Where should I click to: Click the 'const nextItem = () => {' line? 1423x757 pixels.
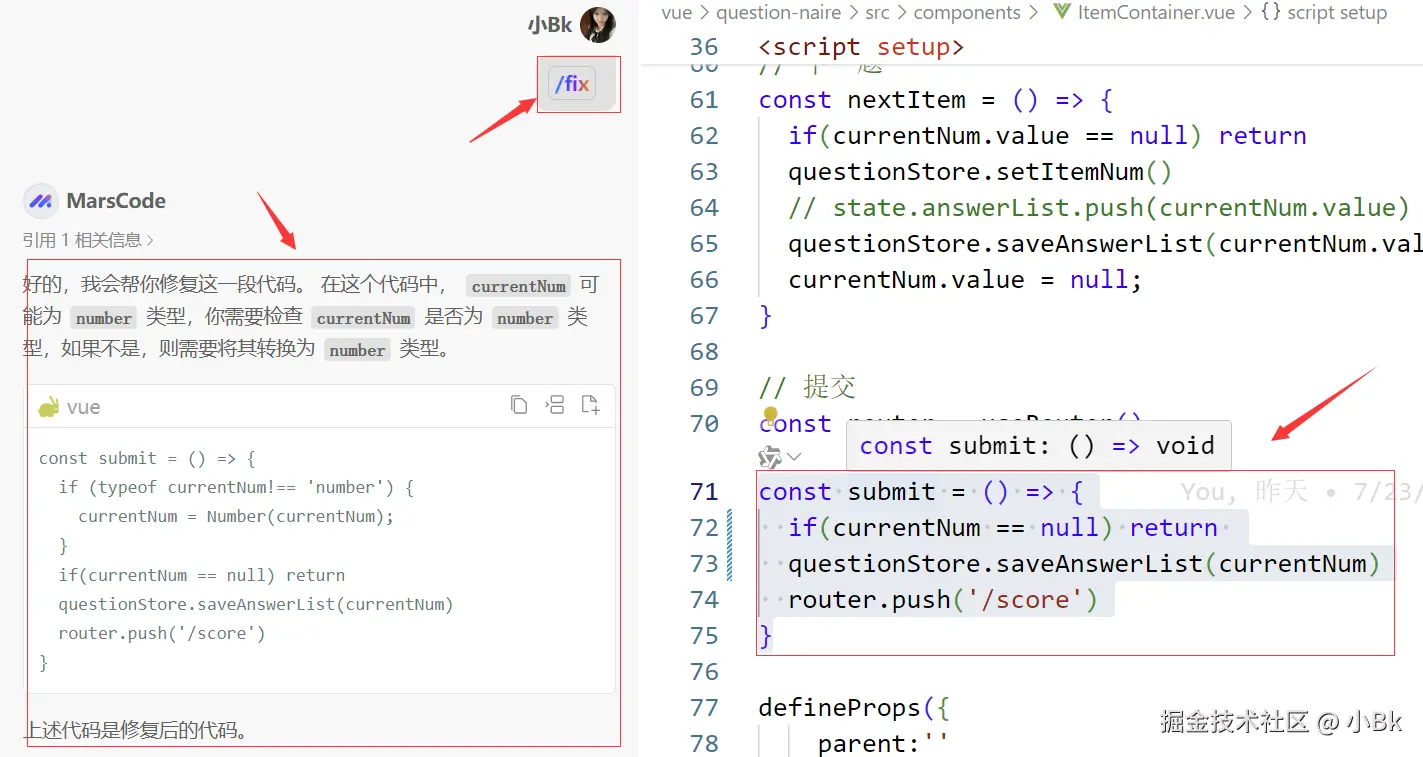pos(936,99)
